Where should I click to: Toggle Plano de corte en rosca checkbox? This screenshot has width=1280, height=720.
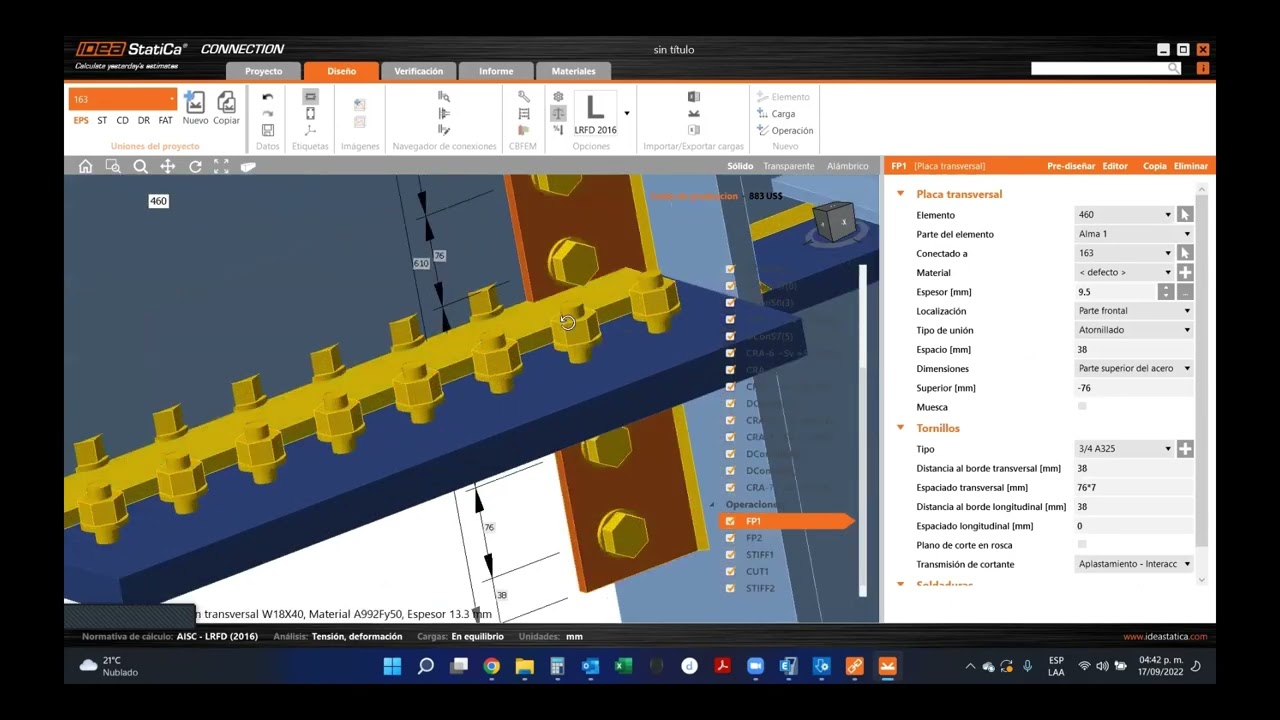[1082, 545]
